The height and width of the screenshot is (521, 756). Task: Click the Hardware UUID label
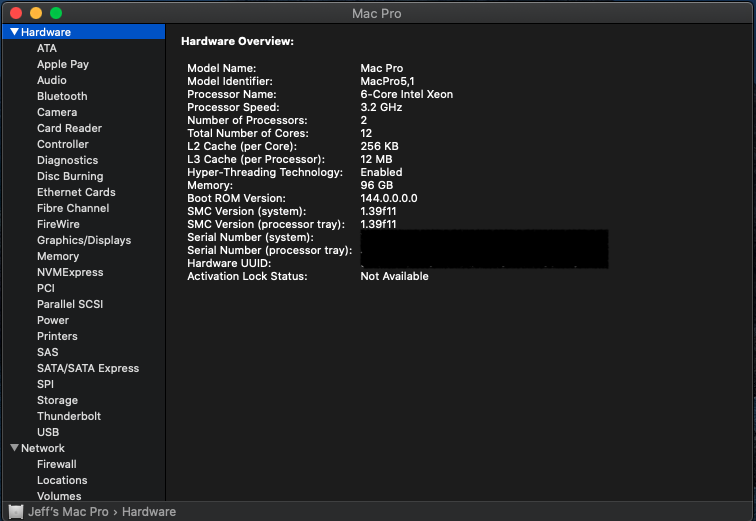tap(229, 263)
